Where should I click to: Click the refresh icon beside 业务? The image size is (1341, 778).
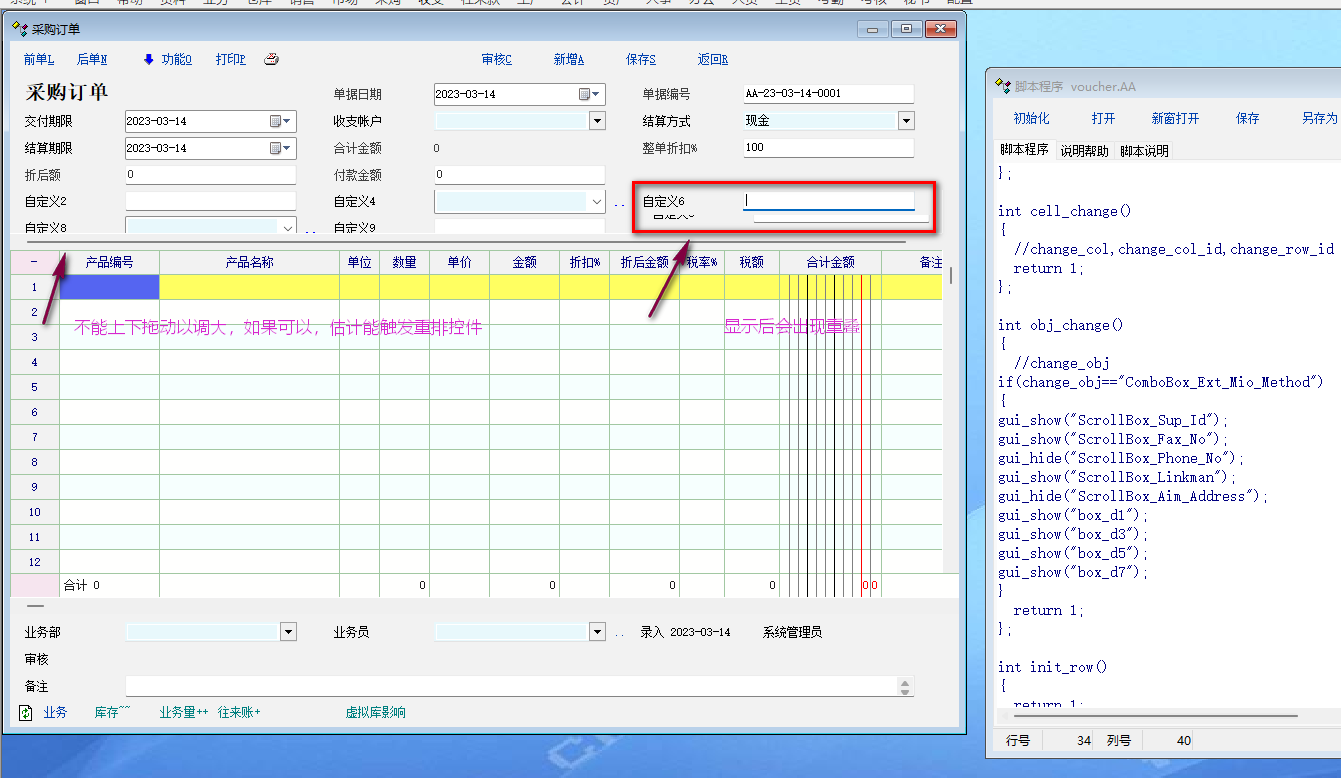tap(26, 713)
